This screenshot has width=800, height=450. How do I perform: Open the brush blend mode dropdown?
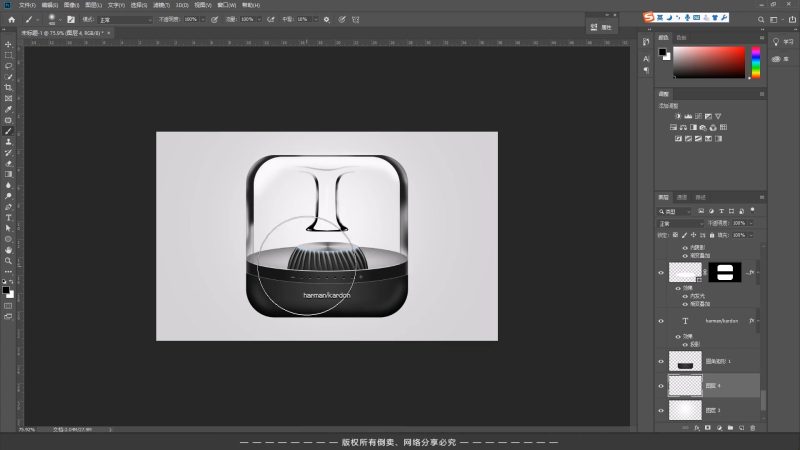[x=126, y=18]
